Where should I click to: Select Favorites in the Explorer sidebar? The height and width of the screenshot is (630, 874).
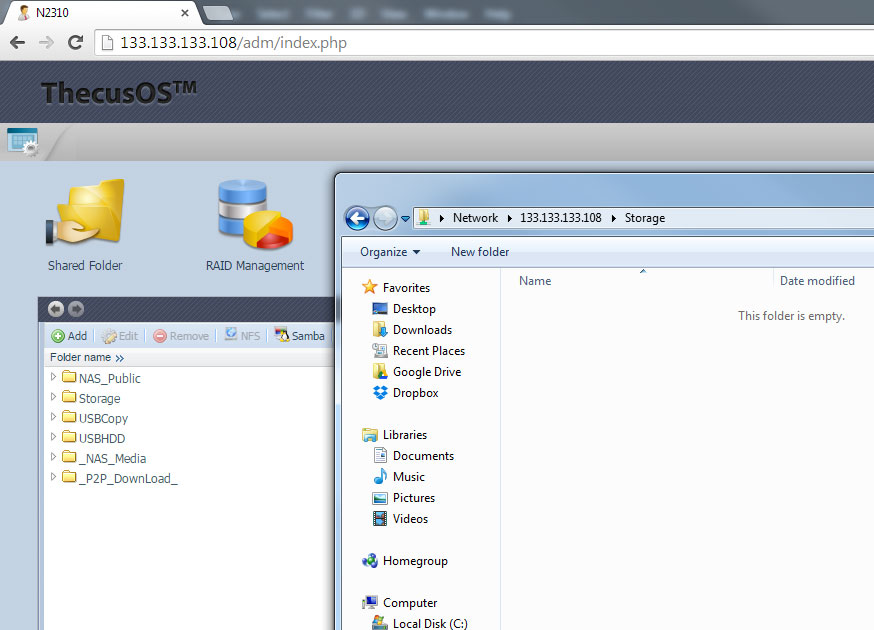(396, 288)
